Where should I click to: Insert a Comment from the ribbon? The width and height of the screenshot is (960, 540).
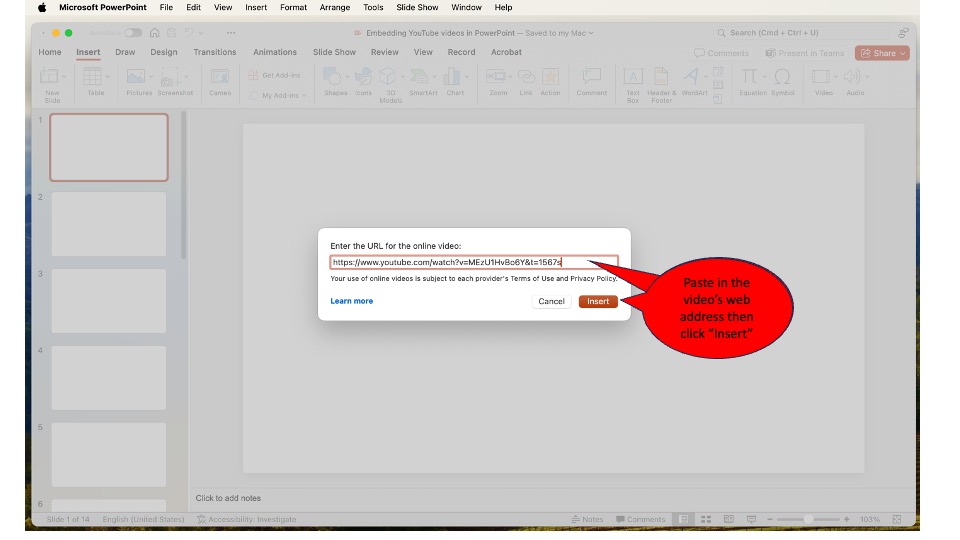(x=591, y=82)
